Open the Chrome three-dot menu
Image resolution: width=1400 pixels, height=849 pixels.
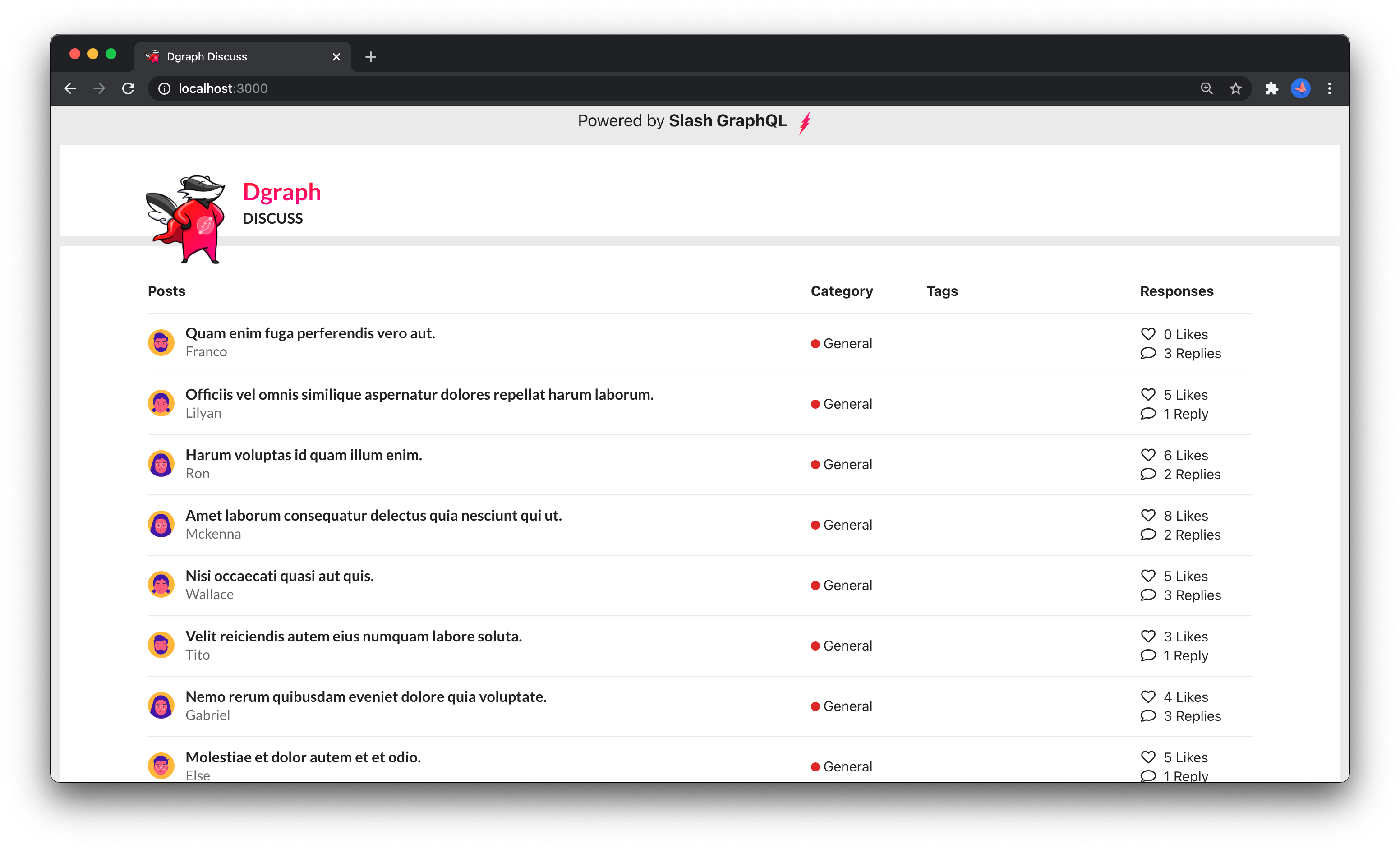[1330, 89]
